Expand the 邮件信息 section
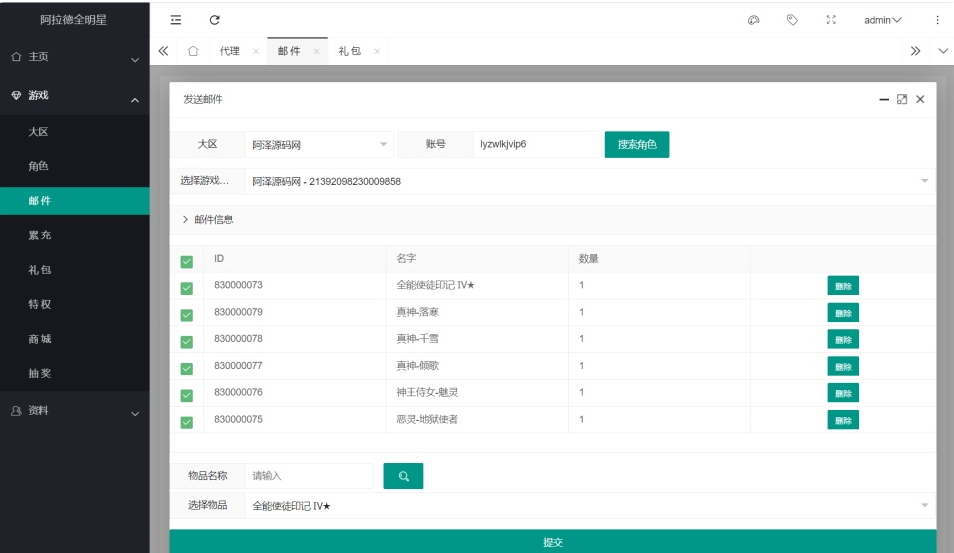This screenshot has height=553, width=954. tap(208, 219)
